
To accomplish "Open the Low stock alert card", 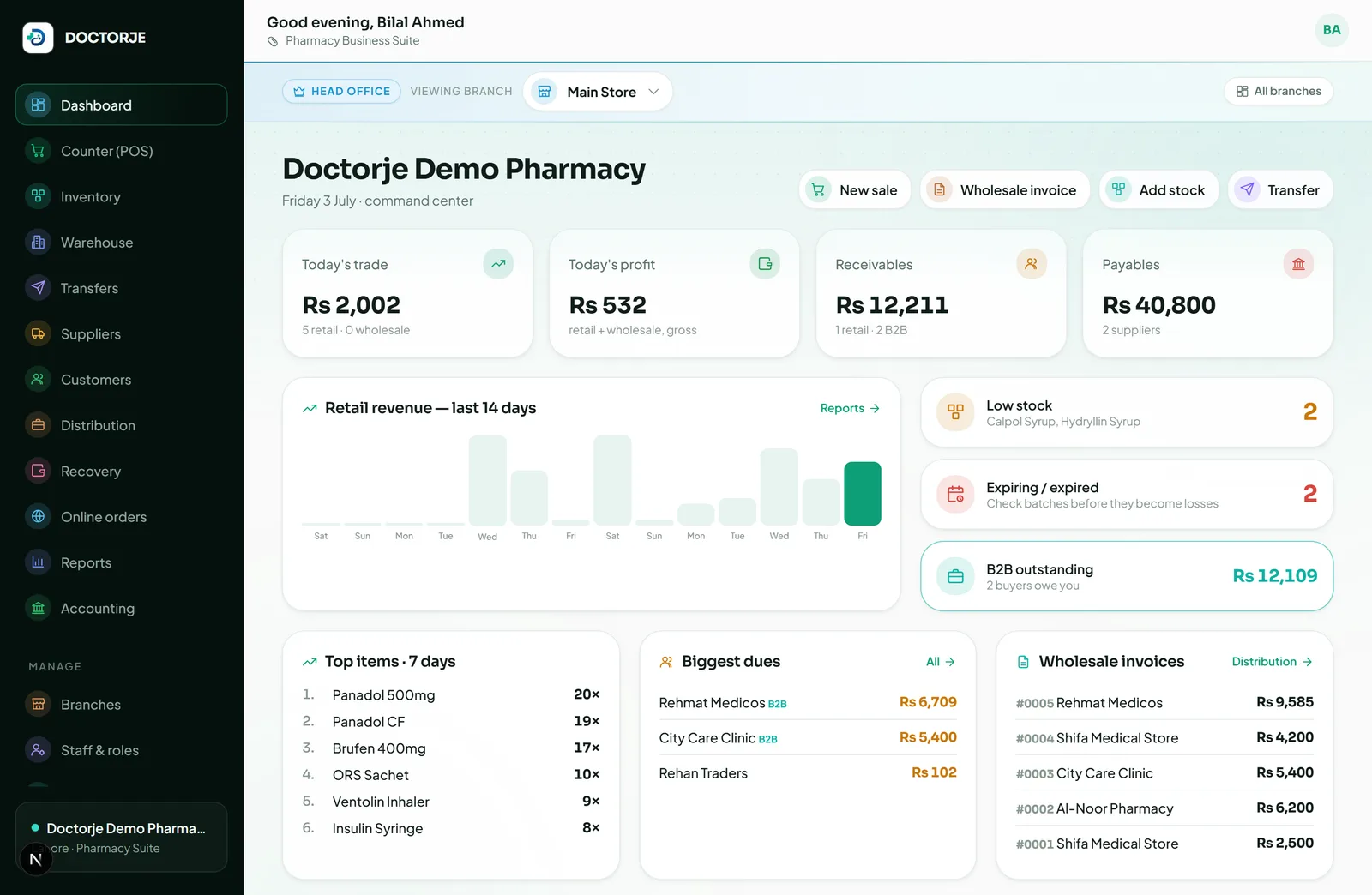I will 1127,412.
